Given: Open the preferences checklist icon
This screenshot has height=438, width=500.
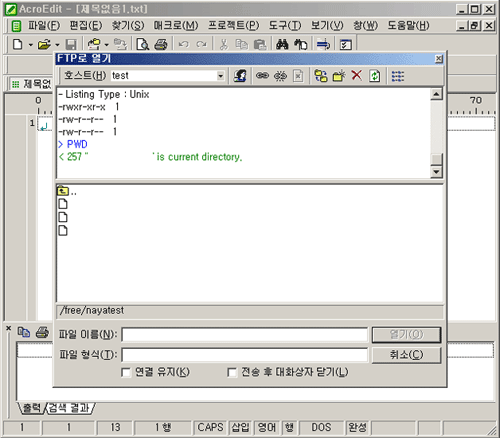Looking at the screenshot, I should tap(346, 44).
